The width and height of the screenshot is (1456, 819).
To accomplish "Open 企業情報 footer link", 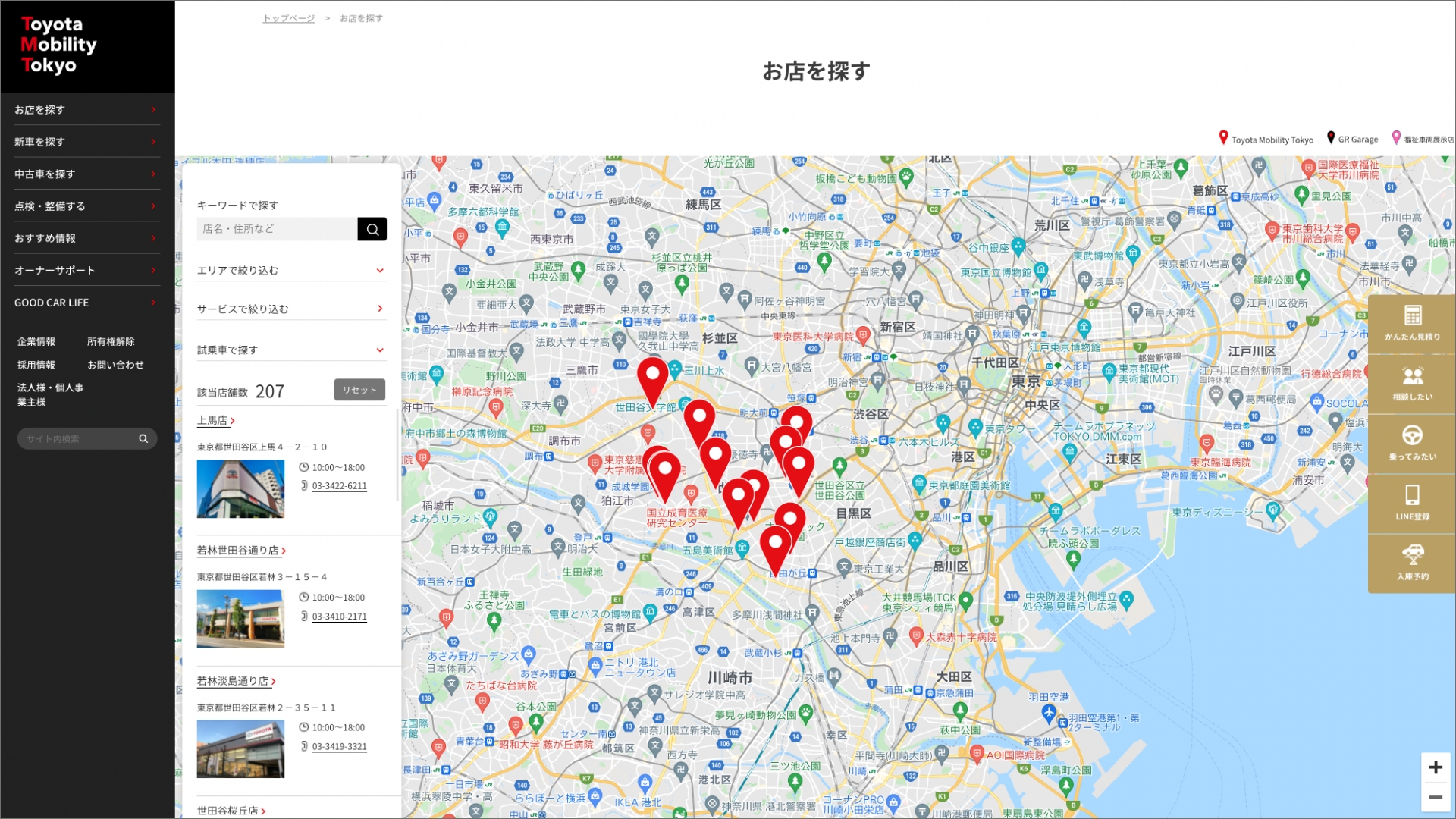I will 36,342.
